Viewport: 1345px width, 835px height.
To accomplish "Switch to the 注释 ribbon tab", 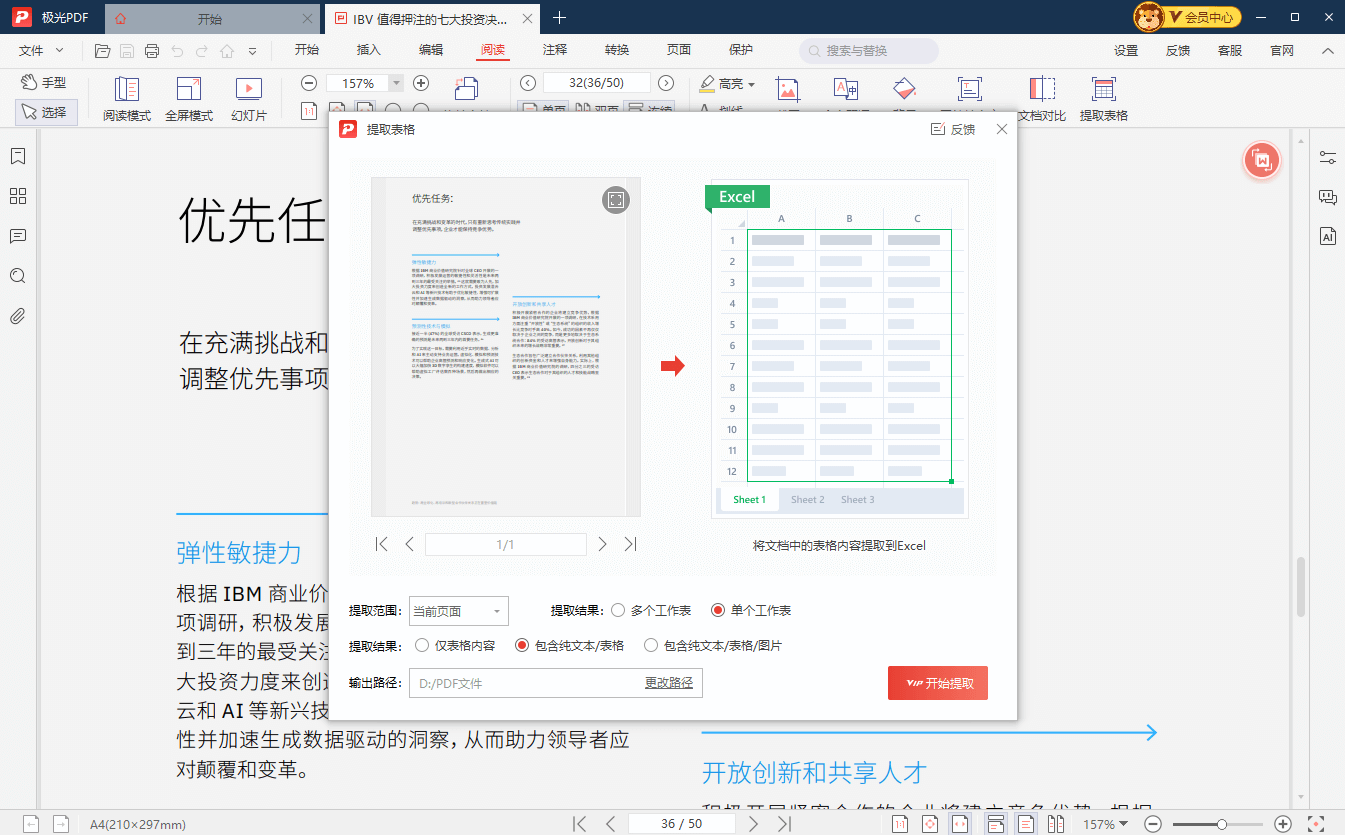I will pyautogui.click(x=554, y=49).
